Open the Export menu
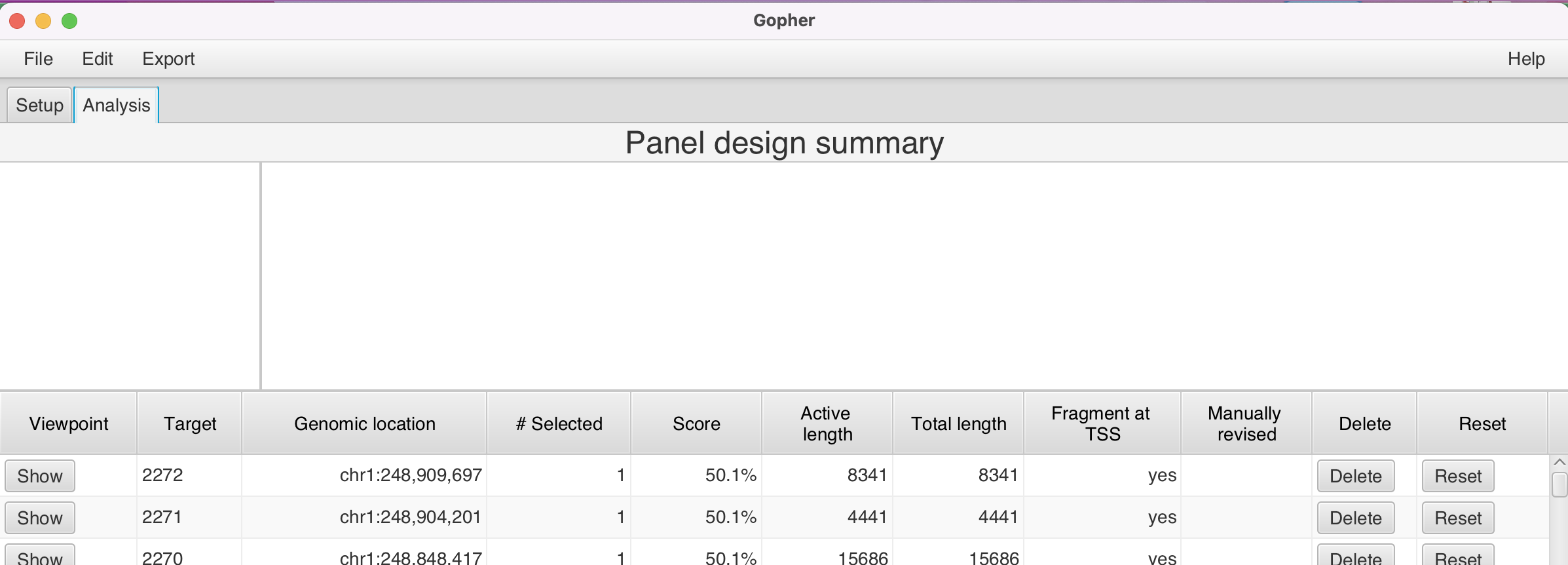This screenshot has width=1568, height=565. [168, 58]
